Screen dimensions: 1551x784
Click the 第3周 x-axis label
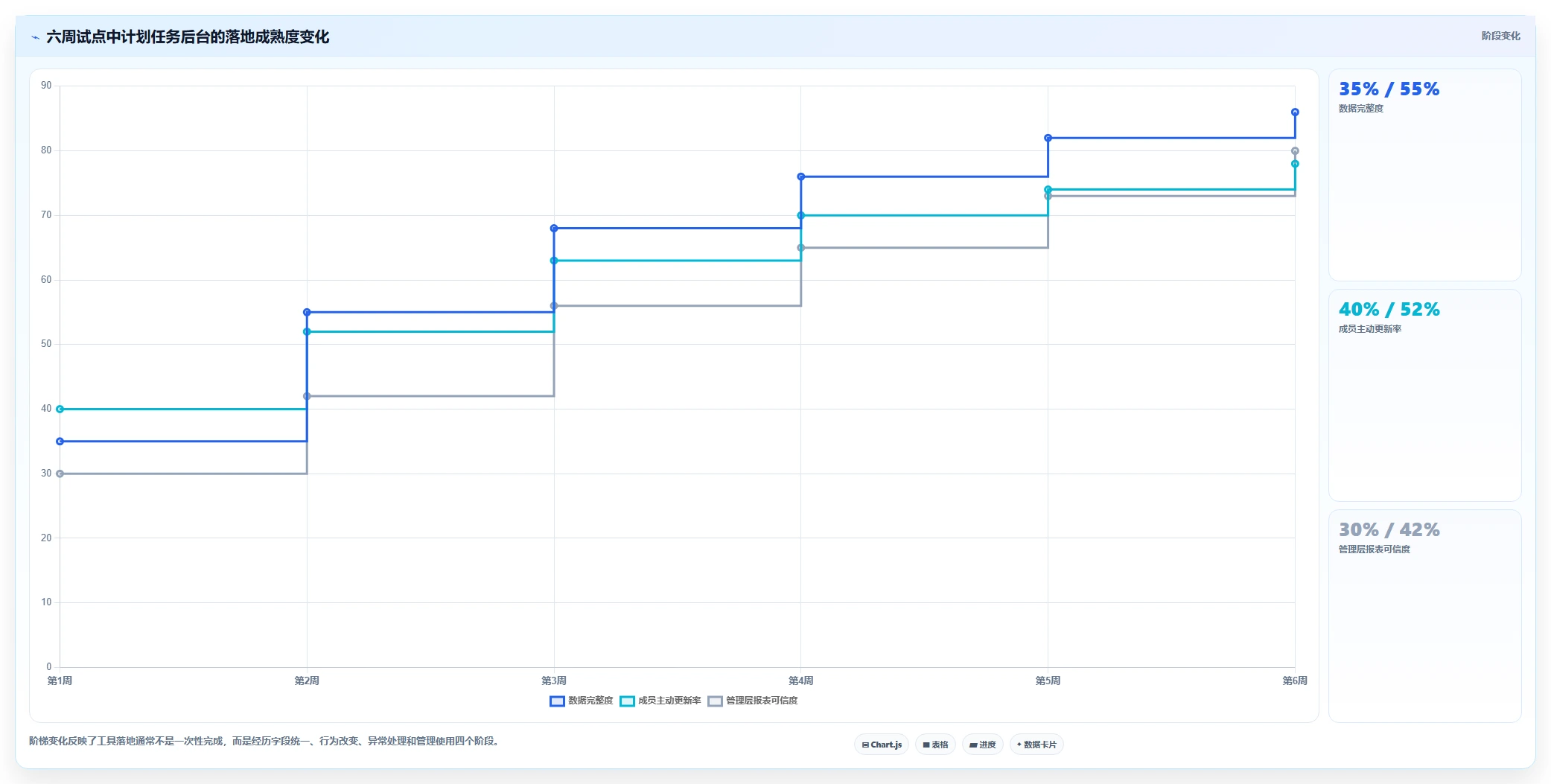pyautogui.click(x=554, y=681)
